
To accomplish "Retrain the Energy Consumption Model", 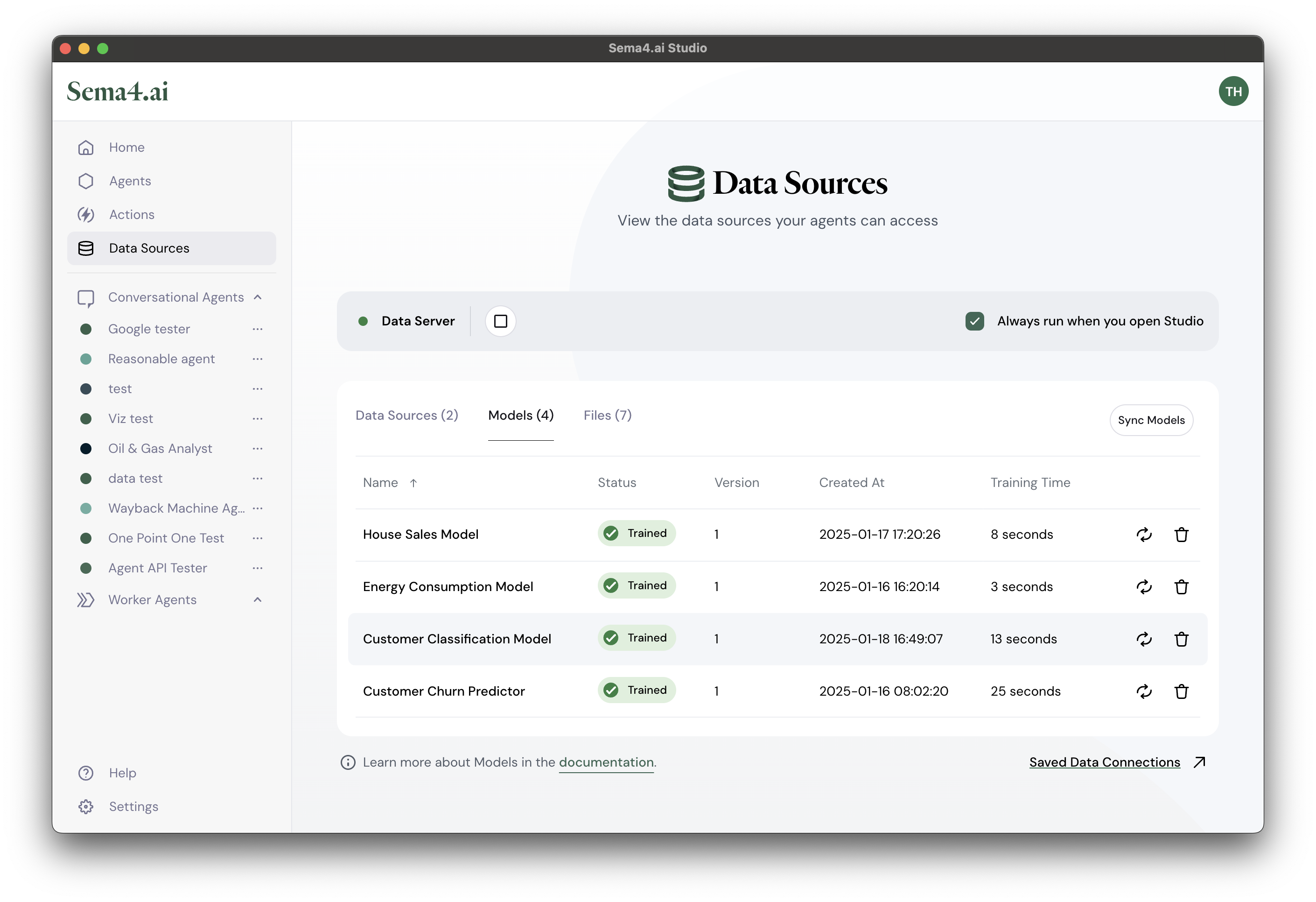I will (1144, 587).
